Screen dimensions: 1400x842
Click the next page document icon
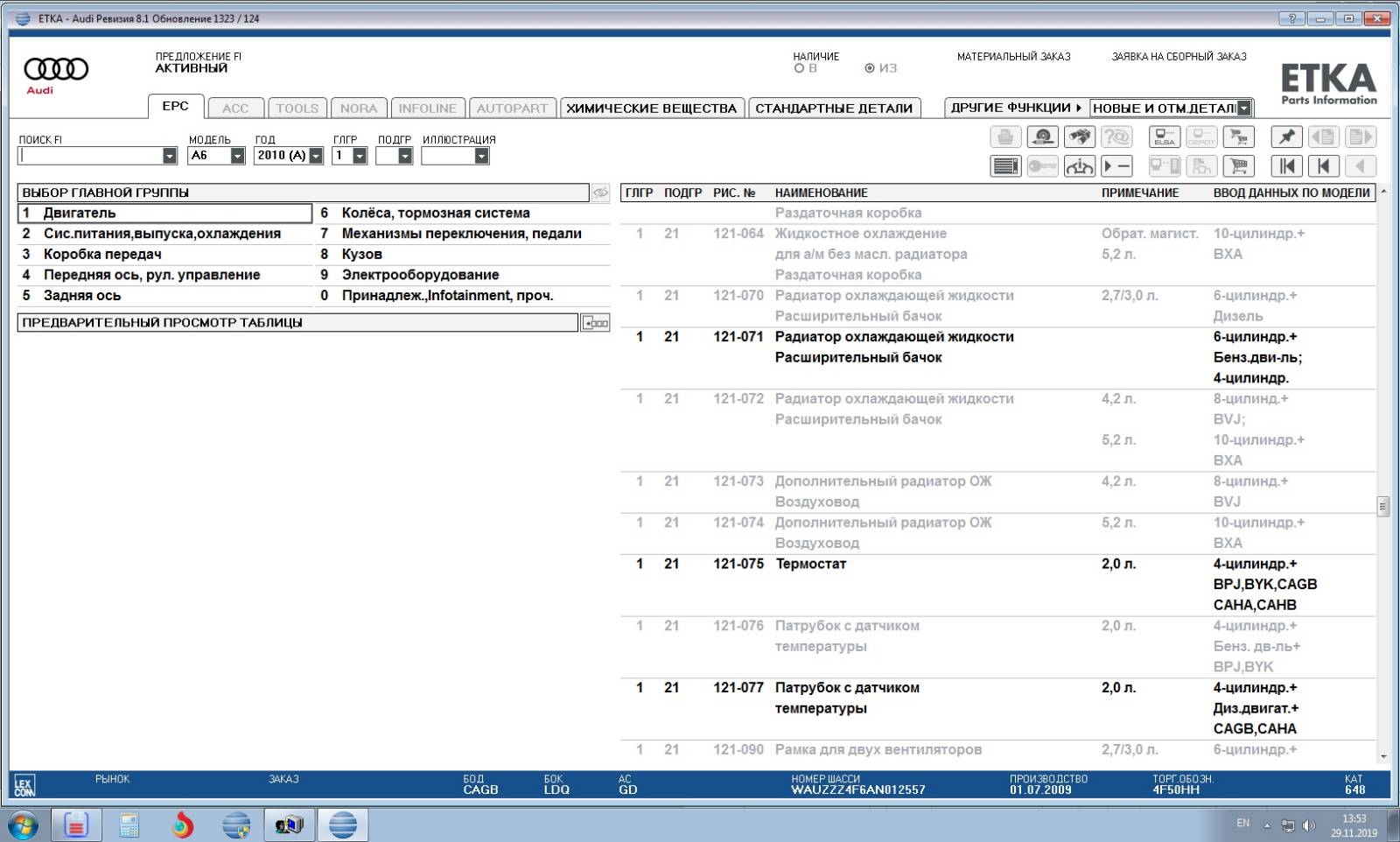point(1361,137)
